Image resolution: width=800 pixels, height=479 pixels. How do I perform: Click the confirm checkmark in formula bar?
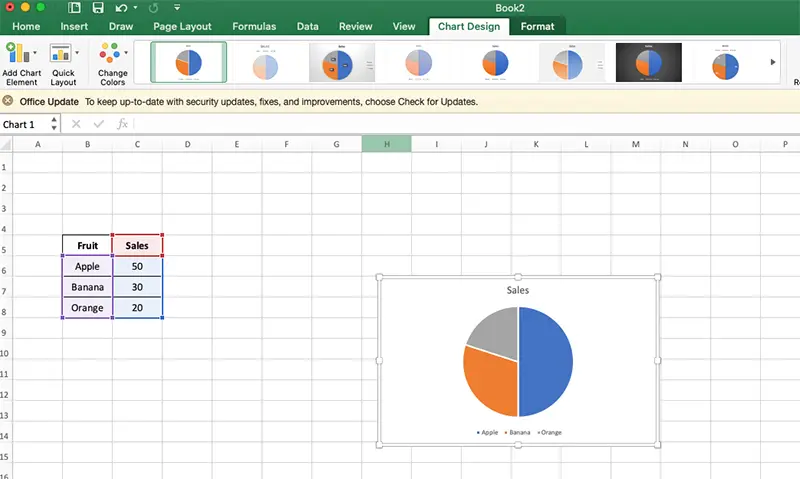98,124
